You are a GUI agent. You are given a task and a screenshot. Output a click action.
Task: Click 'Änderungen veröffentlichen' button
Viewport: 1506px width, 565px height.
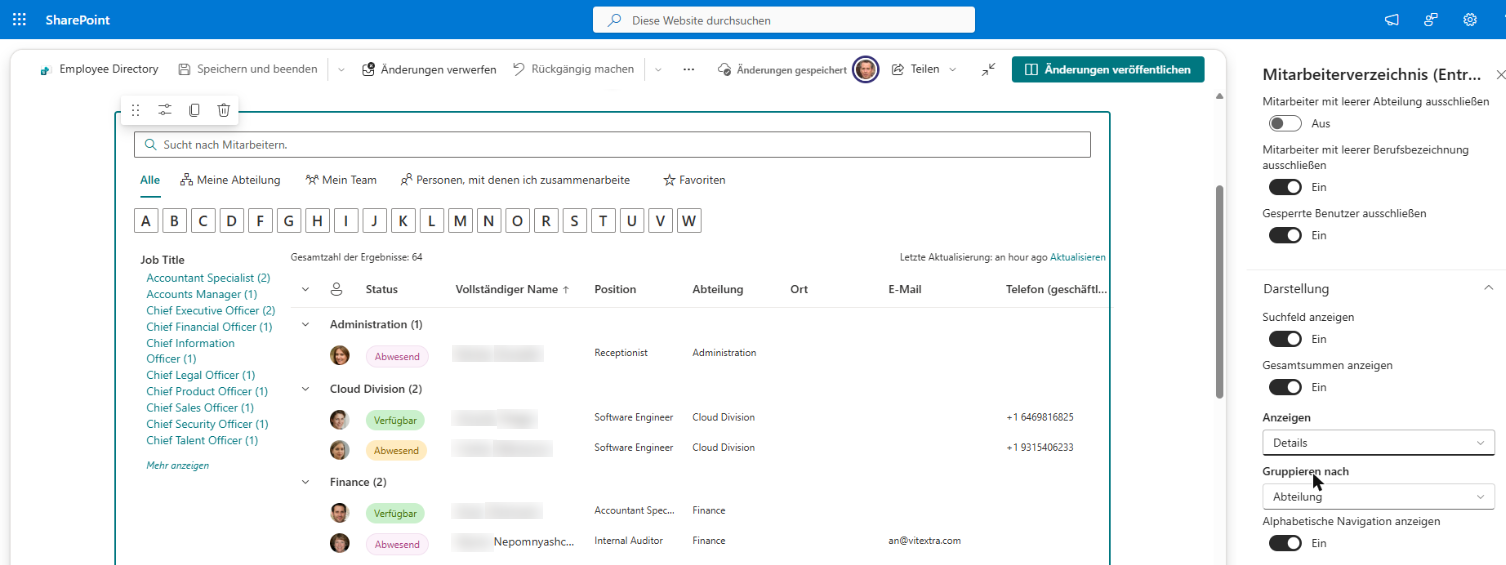pos(1108,69)
